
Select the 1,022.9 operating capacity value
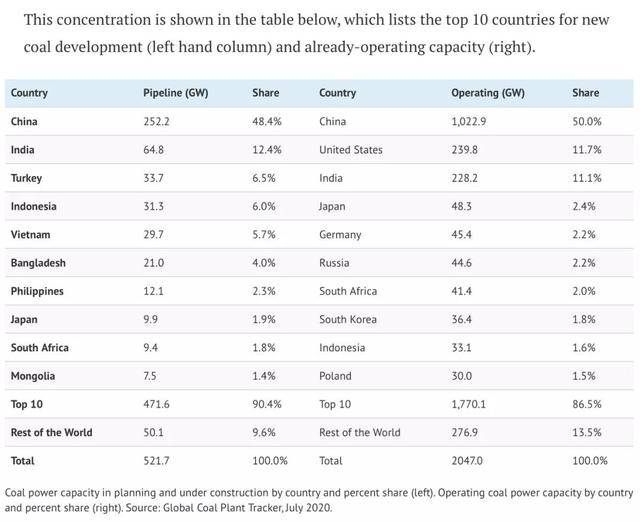(472, 121)
